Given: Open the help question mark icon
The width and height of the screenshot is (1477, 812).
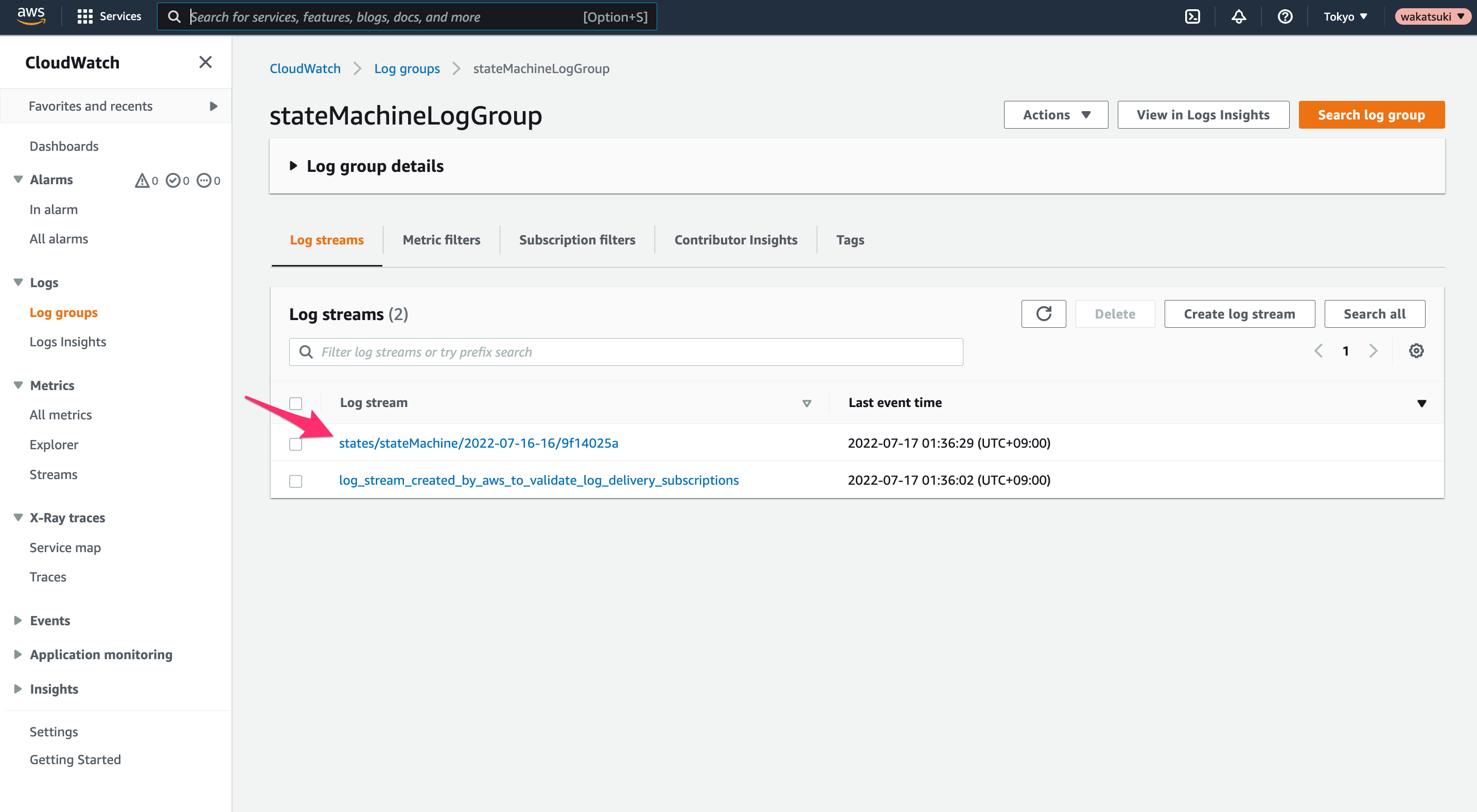Looking at the screenshot, I should point(1285,16).
